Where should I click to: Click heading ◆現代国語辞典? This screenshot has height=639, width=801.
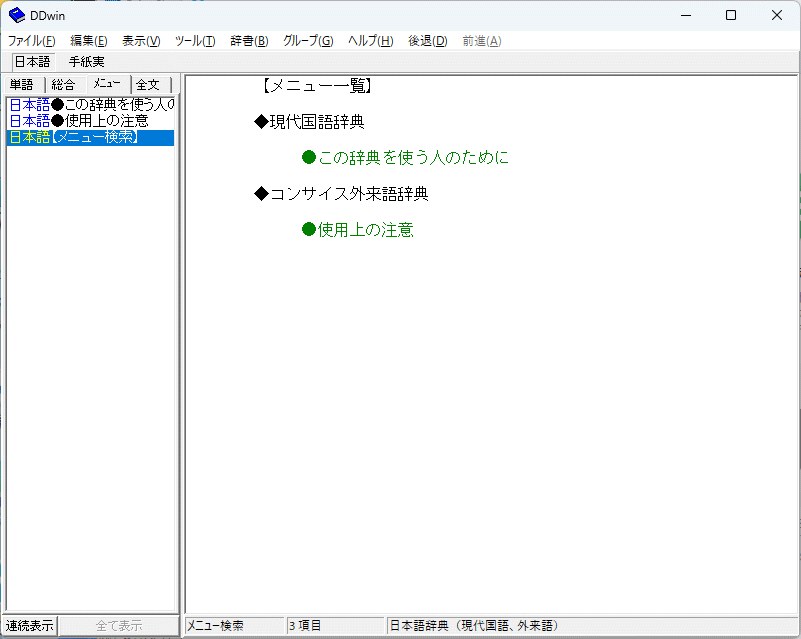click(310, 122)
